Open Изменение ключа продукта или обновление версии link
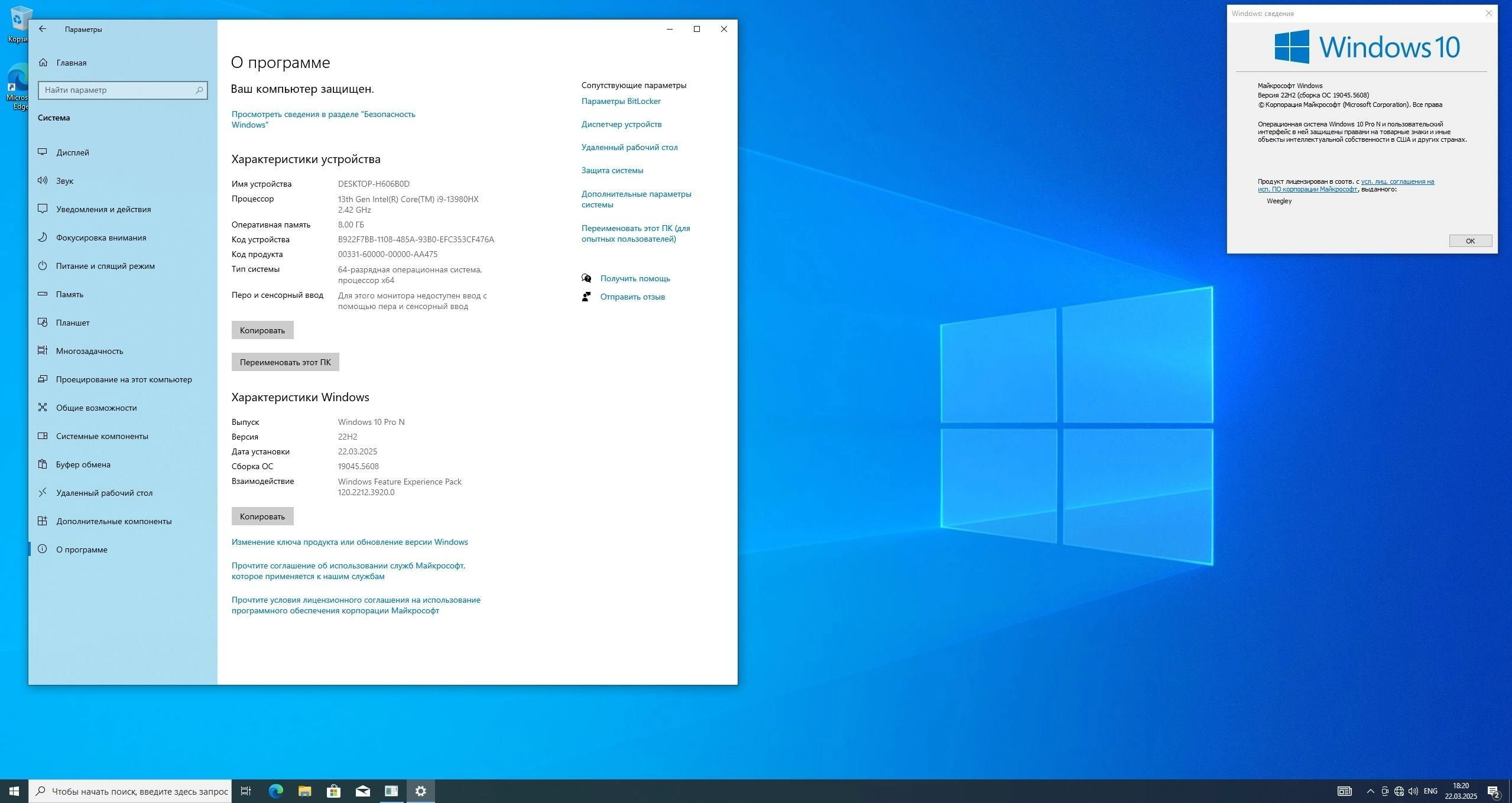This screenshot has height=803, width=1512. coord(349,542)
